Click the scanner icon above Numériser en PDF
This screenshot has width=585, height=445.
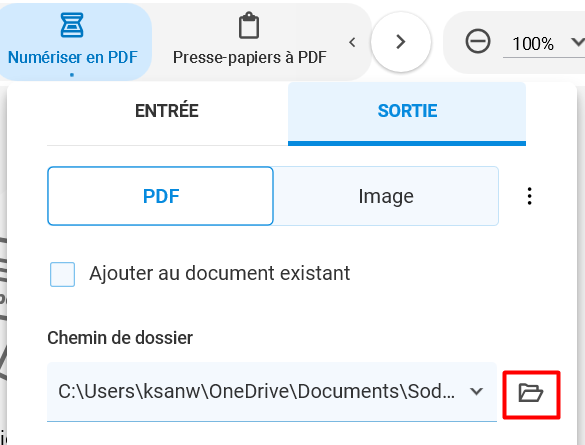pos(72,25)
